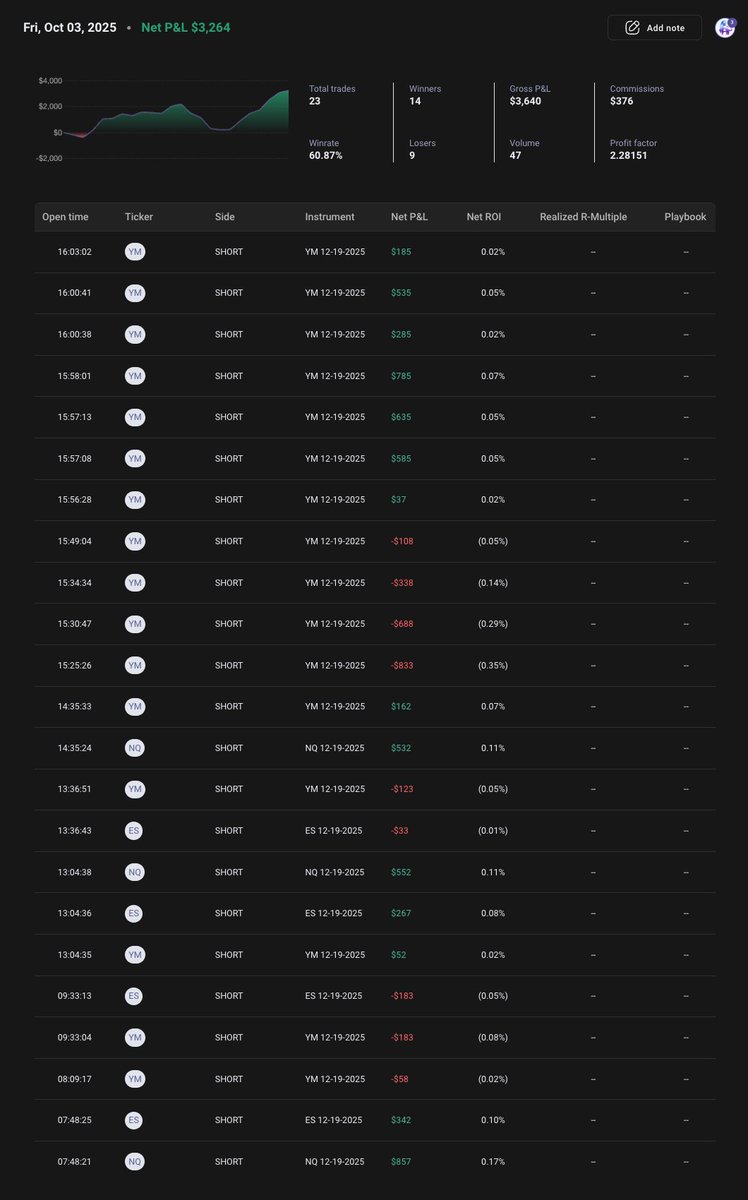The width and height of the screenshot is (748, 1200).
Task: Click the Gross P&L $3,640 figure
Action: (530, 95)
